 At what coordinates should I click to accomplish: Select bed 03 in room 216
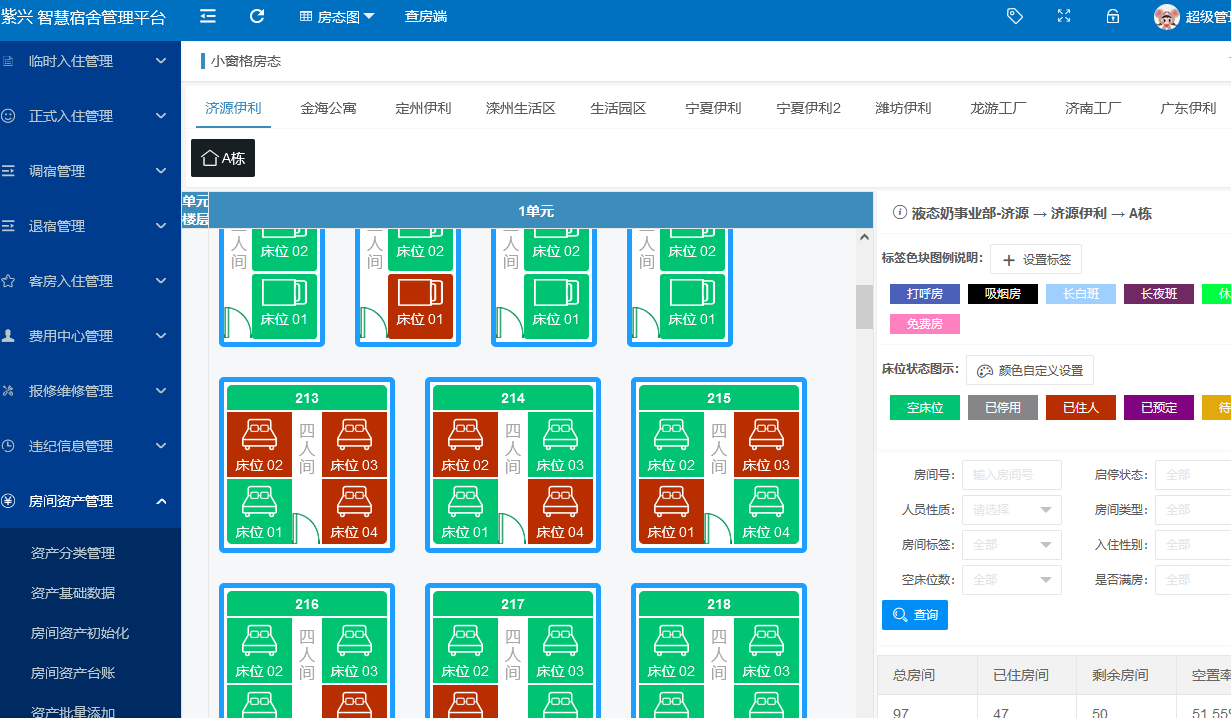(x=354, y=650)
